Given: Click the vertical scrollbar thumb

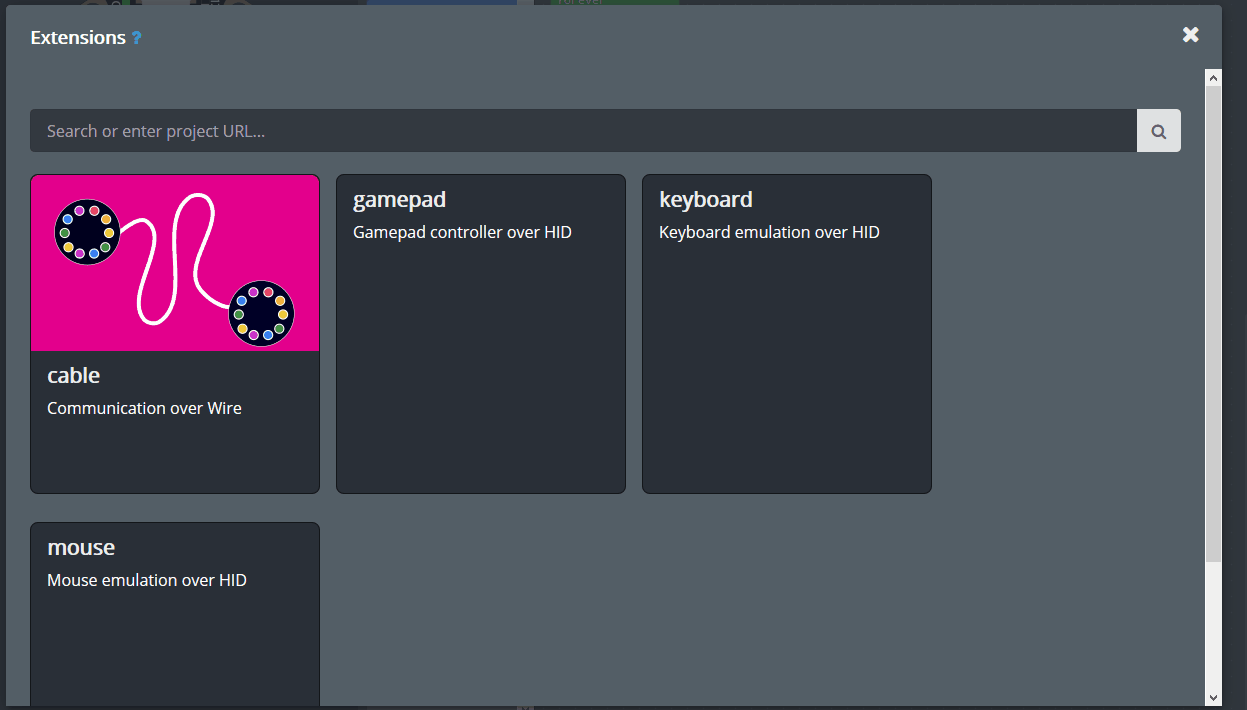Looking at the screenshot, I should coord(1213,324).
